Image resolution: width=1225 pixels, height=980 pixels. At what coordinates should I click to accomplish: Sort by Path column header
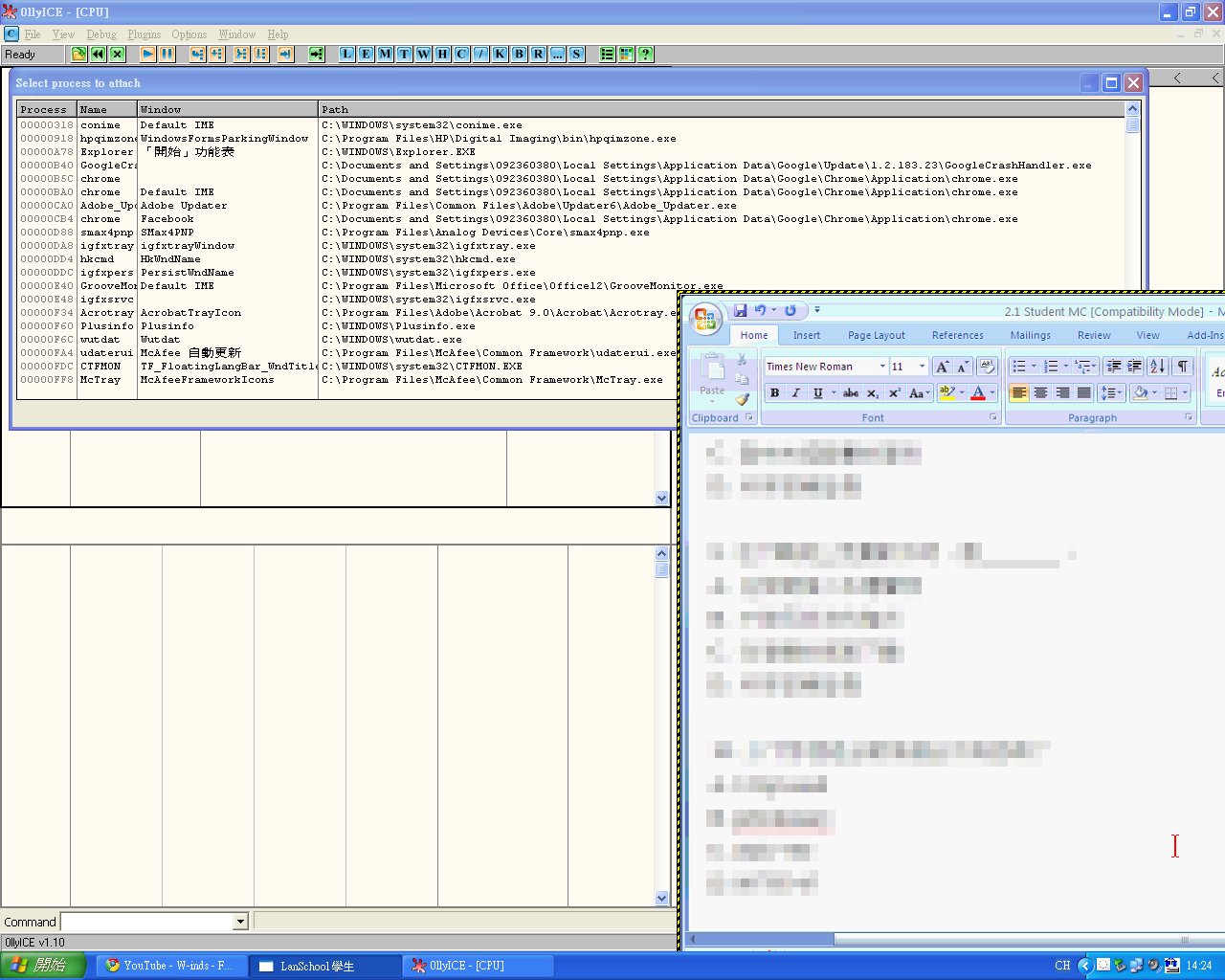point(722,110)
